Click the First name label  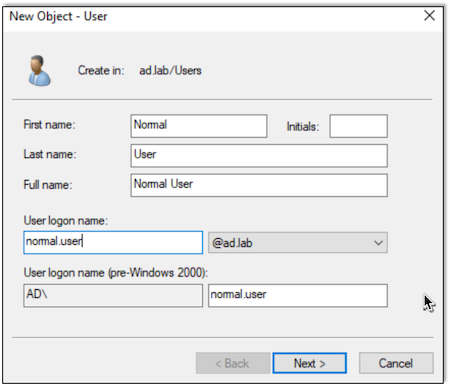tap(49, 125)
